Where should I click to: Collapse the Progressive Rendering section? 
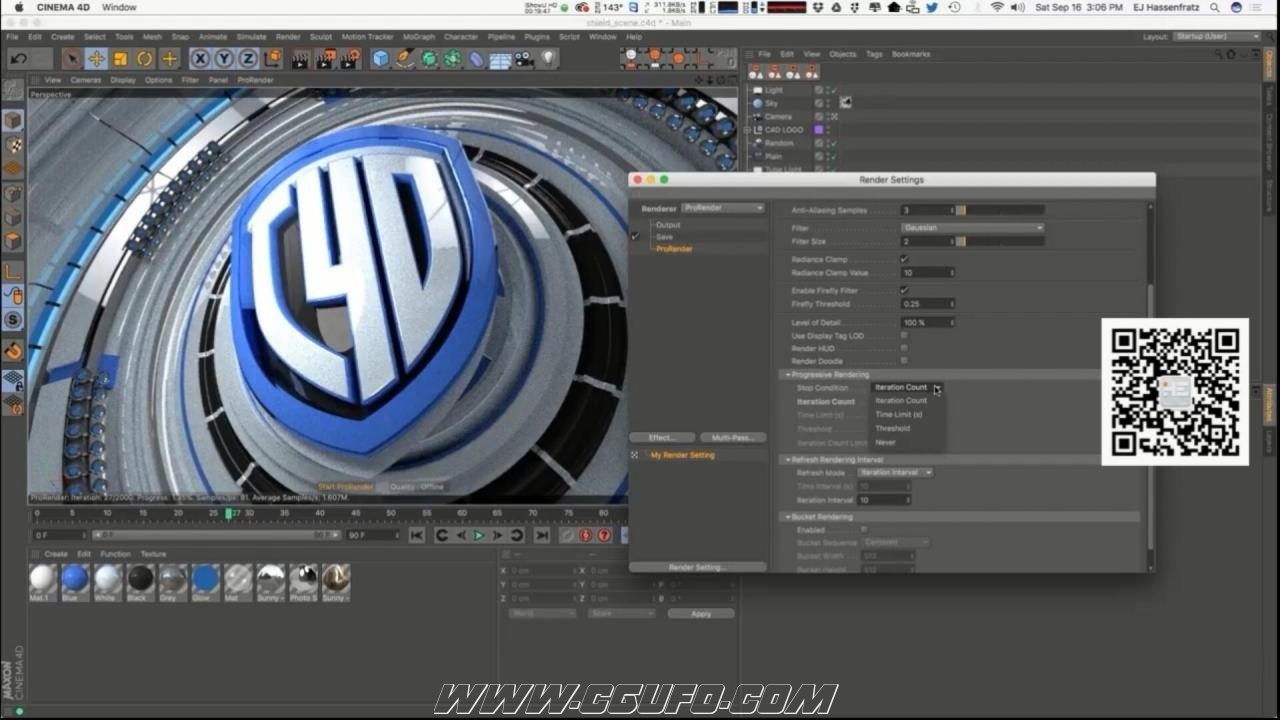coord(788,374)
